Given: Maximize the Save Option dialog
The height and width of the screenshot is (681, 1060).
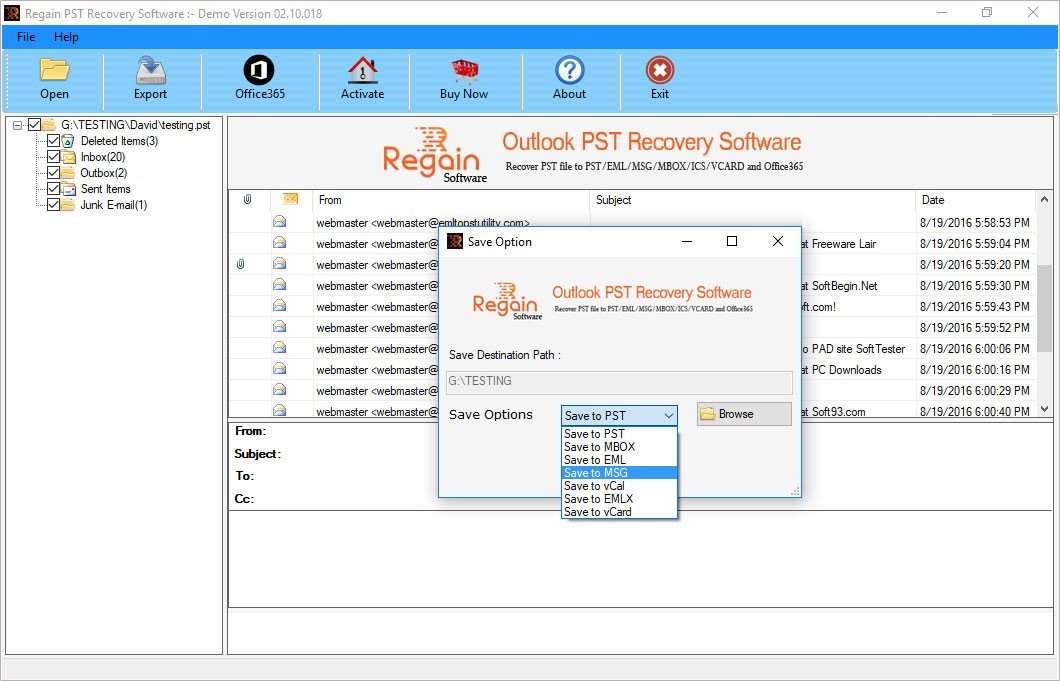Looking at the screenshot, I should (x=731, y=241).
